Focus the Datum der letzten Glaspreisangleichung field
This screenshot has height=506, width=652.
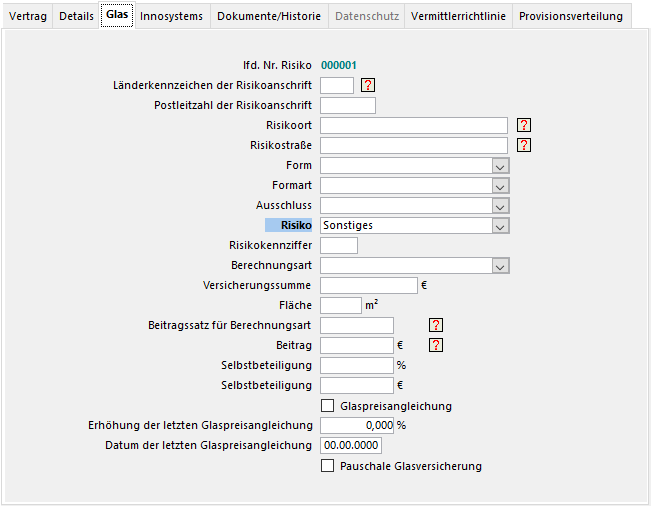pyautogui.click(x=350, y=445)
